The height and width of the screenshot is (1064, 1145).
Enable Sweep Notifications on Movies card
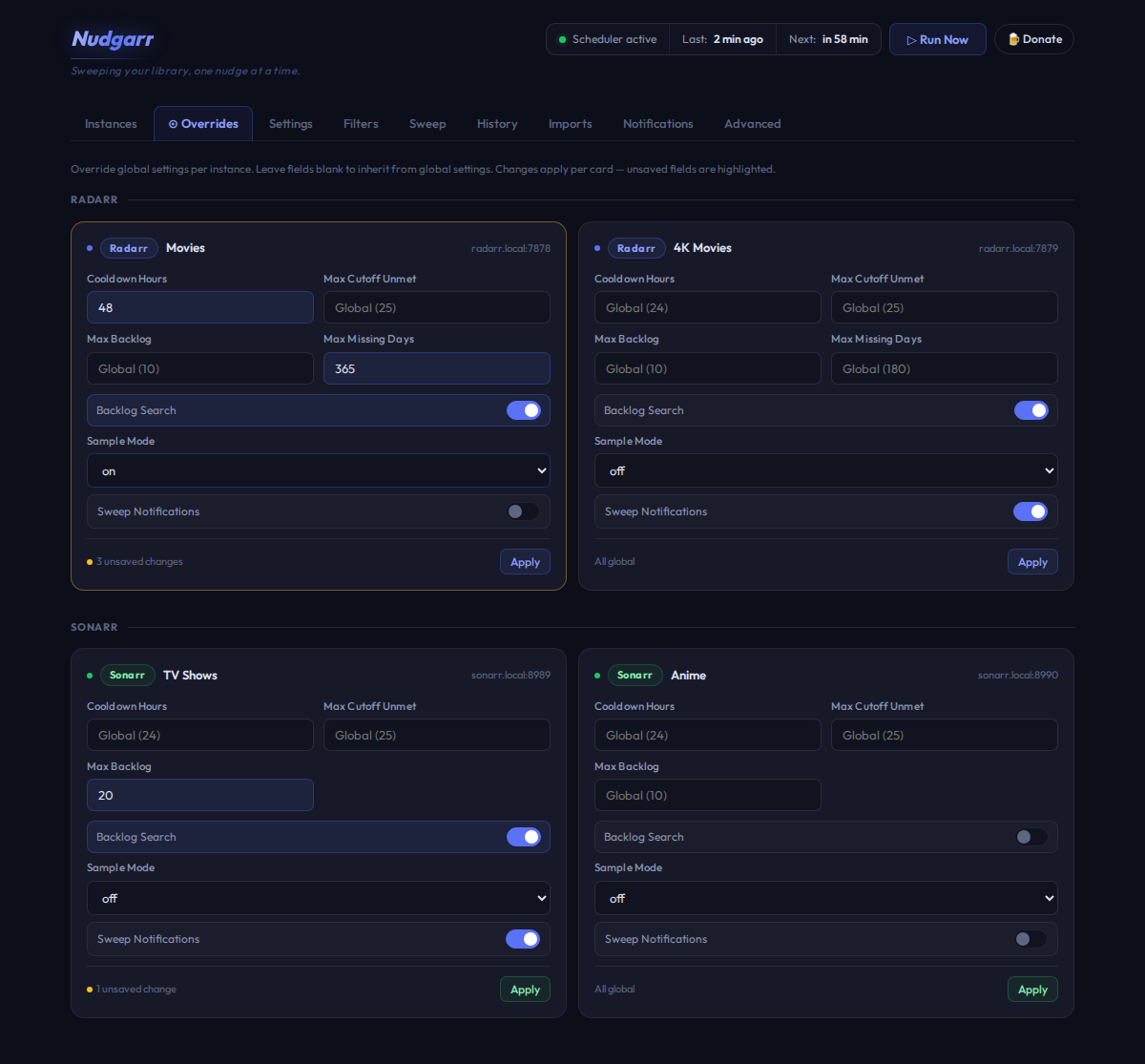coord(523,511)
